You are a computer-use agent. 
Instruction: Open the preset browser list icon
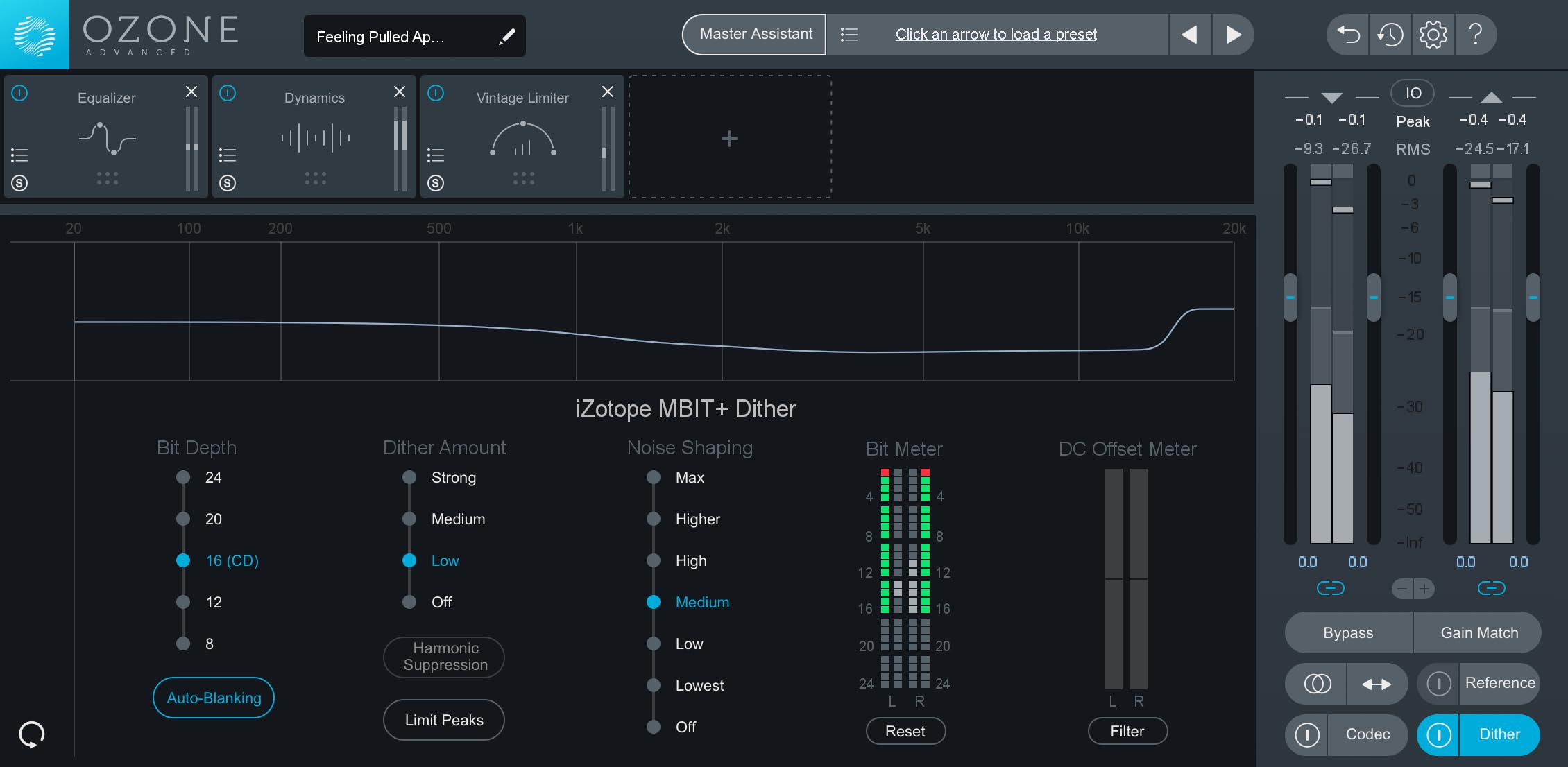(x=849, y=35)
